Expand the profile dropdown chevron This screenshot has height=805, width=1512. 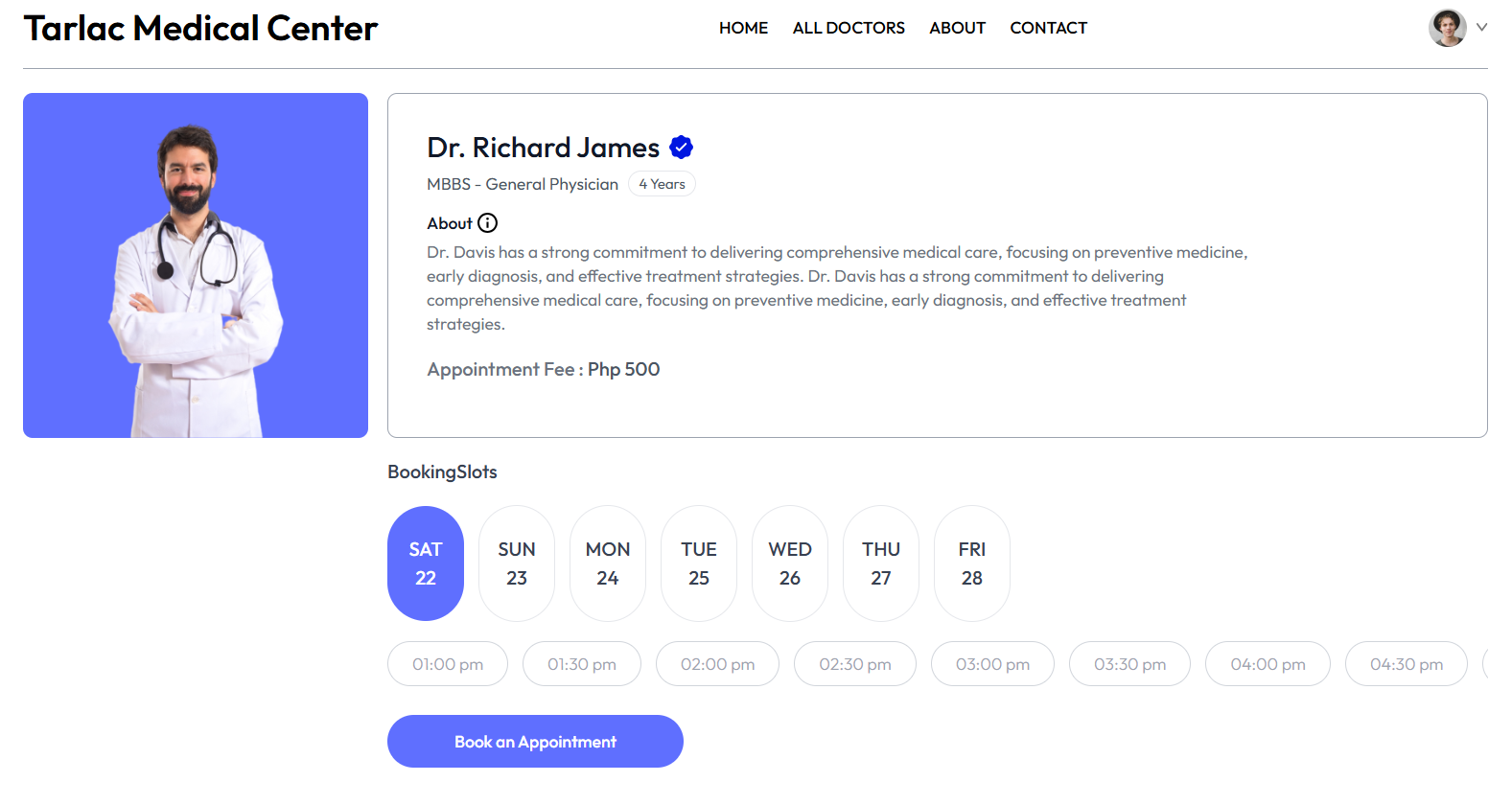[x=1481, y=28]
